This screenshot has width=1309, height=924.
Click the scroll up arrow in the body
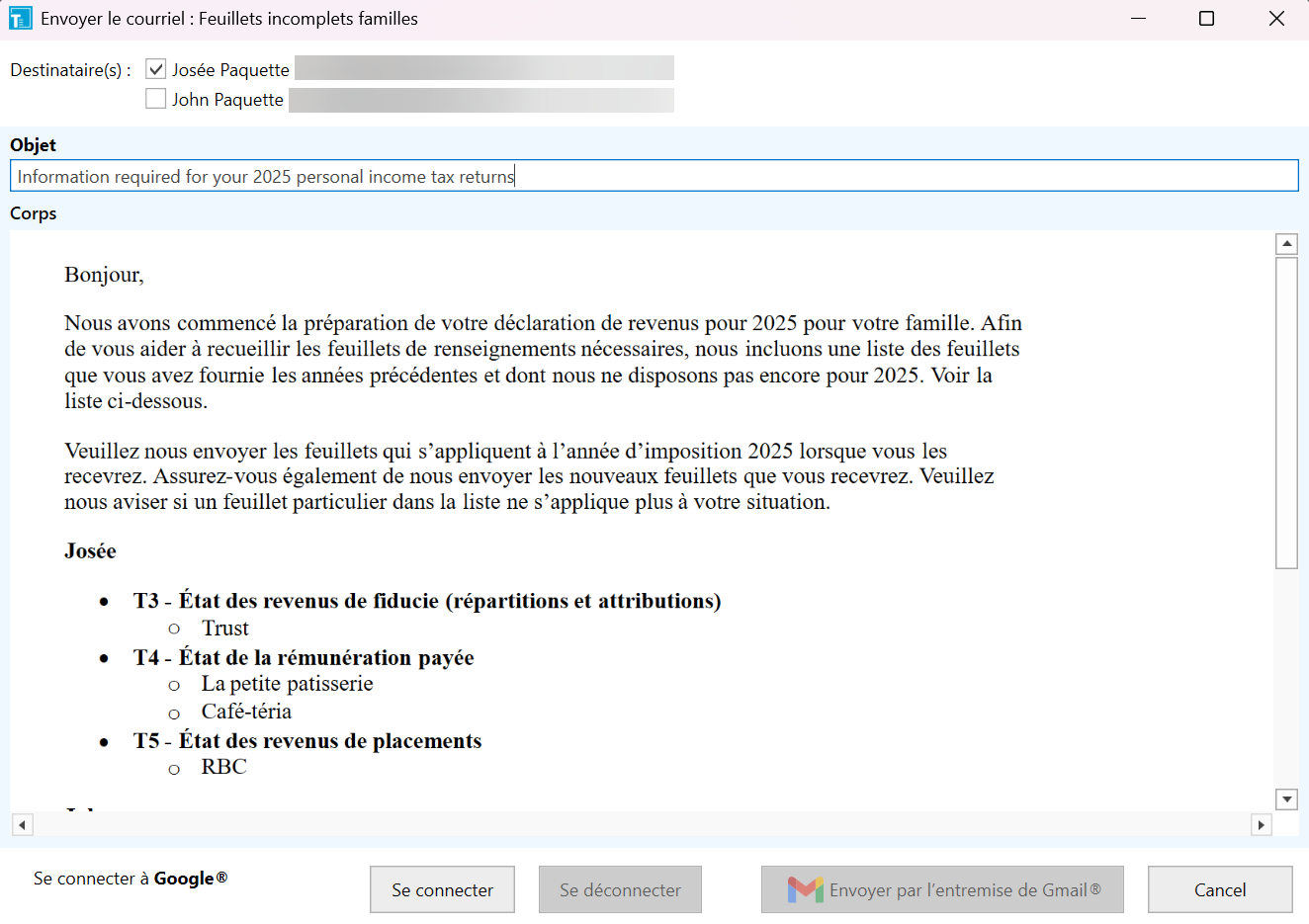1286,244
